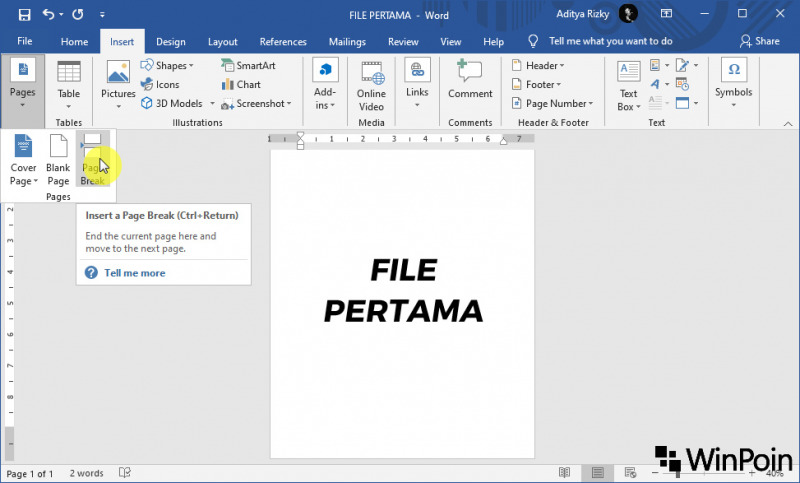Insert a Blank Page

coord(58,160)
